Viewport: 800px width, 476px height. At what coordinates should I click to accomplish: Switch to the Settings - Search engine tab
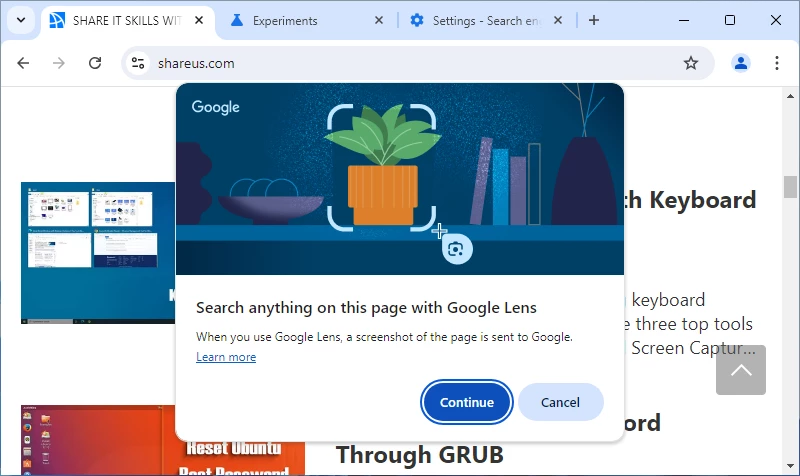tap(485, 21)
